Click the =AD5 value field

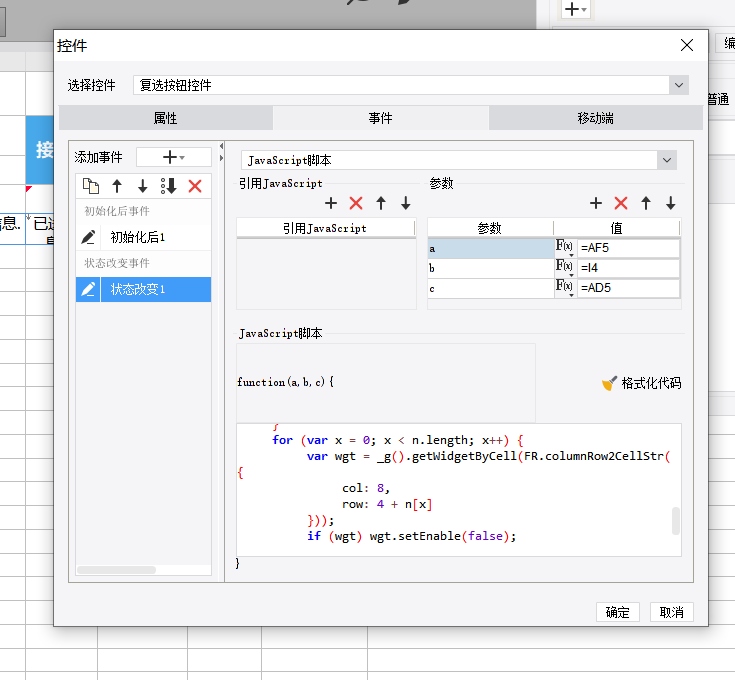pyautogui.click(x=628, y=288)
